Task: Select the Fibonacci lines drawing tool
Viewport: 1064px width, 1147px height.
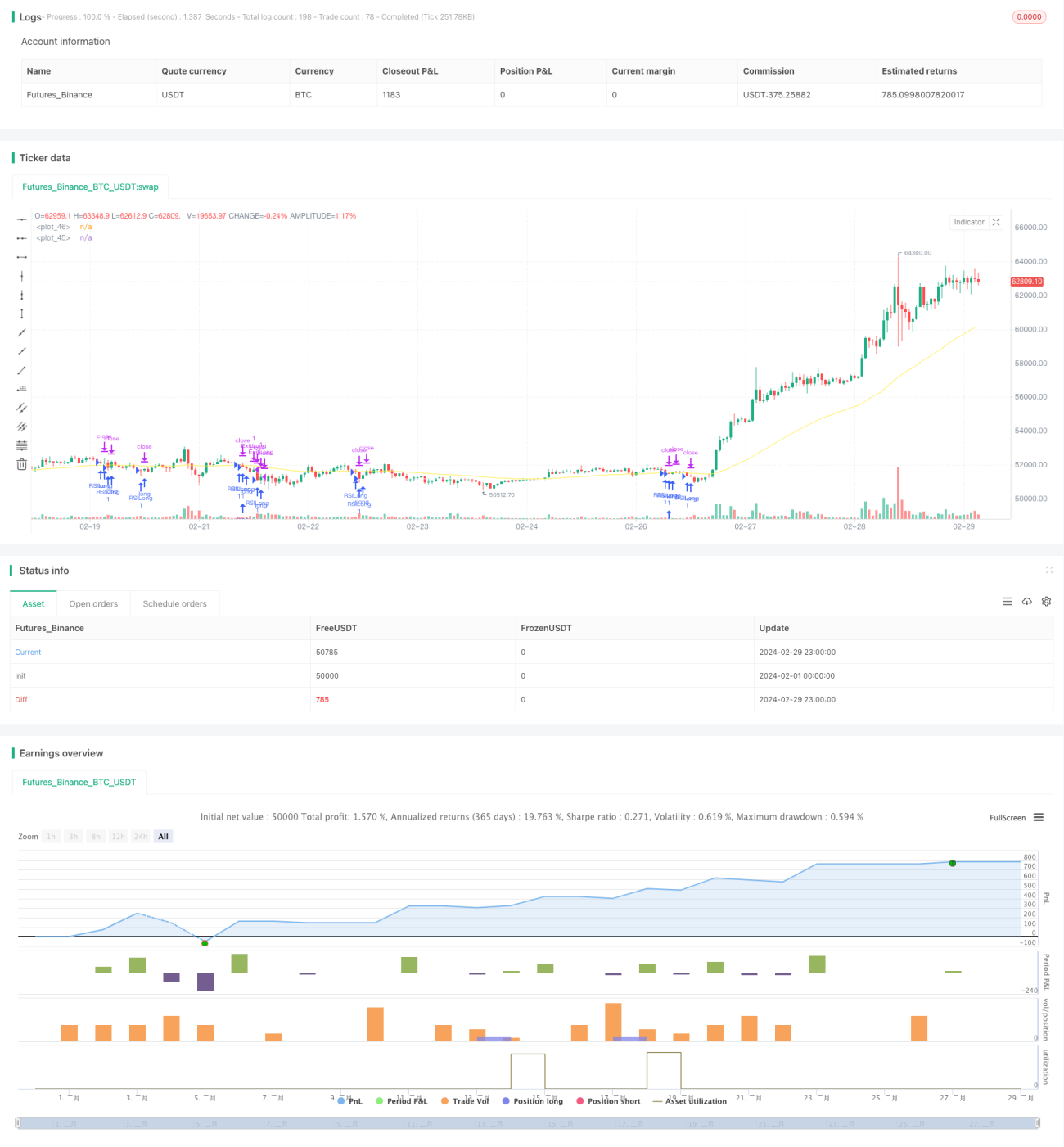Action: point(22,445)
